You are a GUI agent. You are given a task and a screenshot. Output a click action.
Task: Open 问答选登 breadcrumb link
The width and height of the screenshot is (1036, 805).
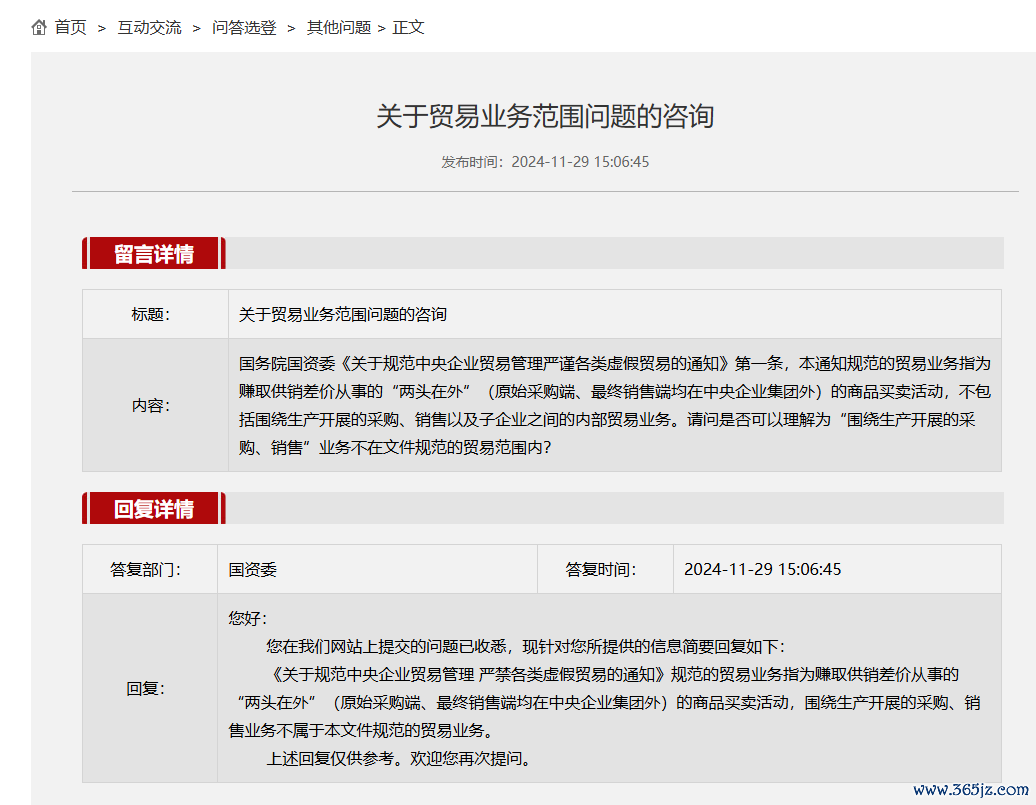coord(244,28)
